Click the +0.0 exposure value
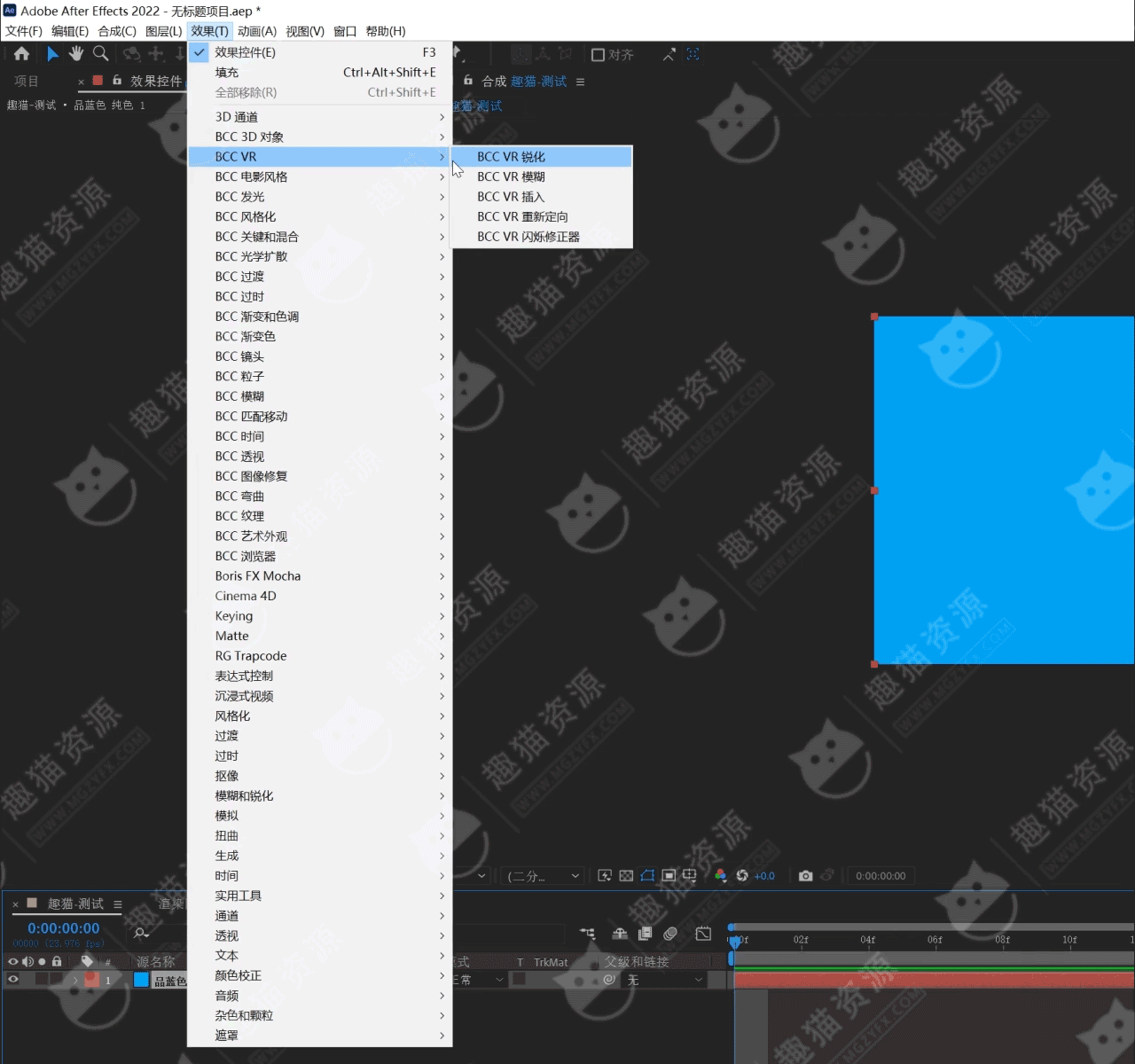 pyautogui.click(x=764, y=876)
